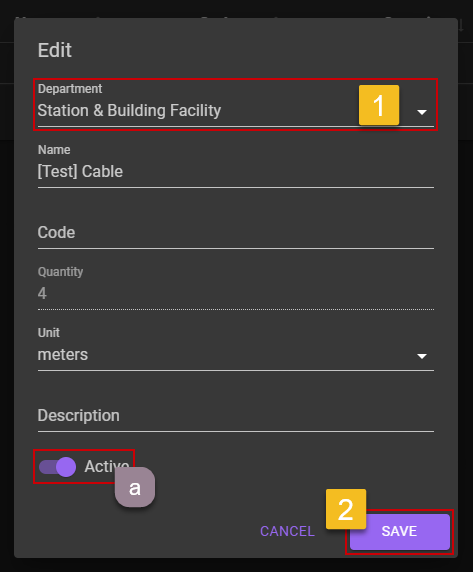
Task: Click the mauve letter a annotation badge
Action: [x=135, y=487]
